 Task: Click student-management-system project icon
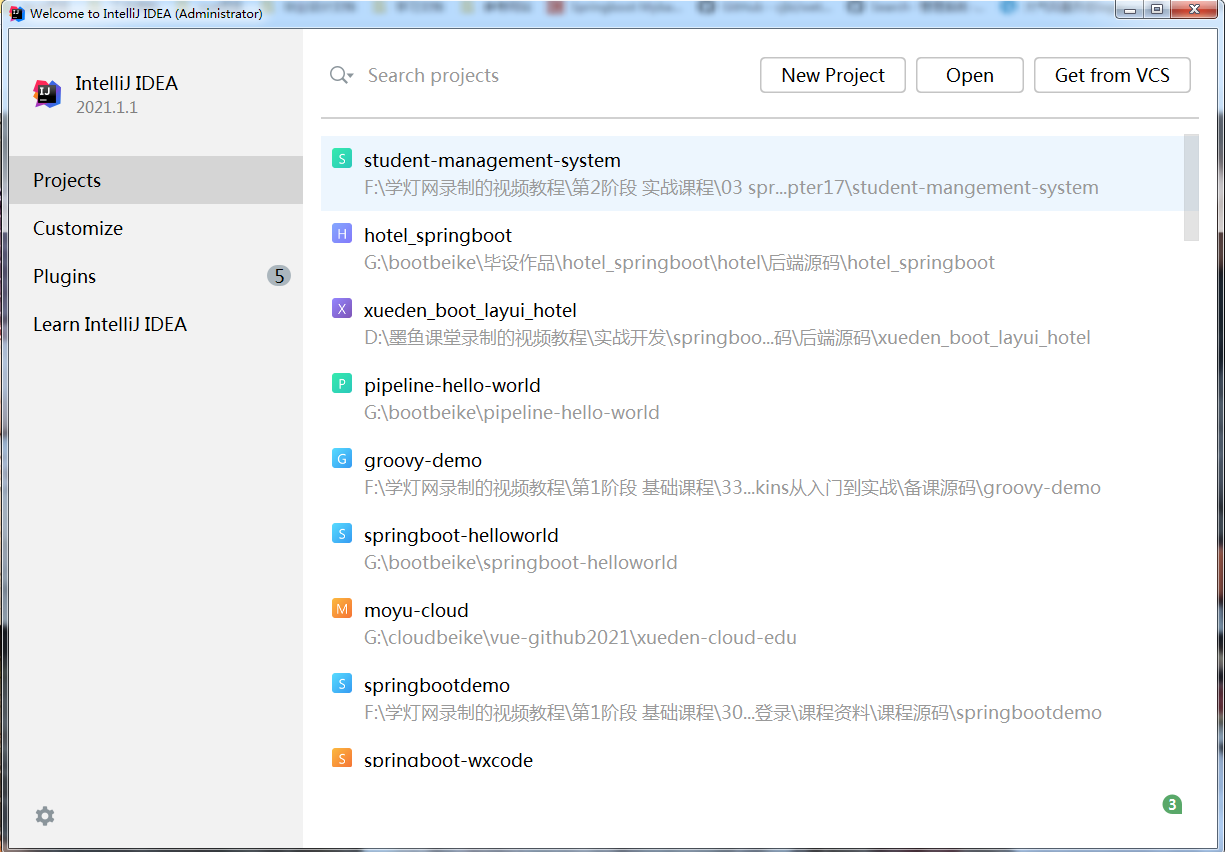tap(342, 159)
